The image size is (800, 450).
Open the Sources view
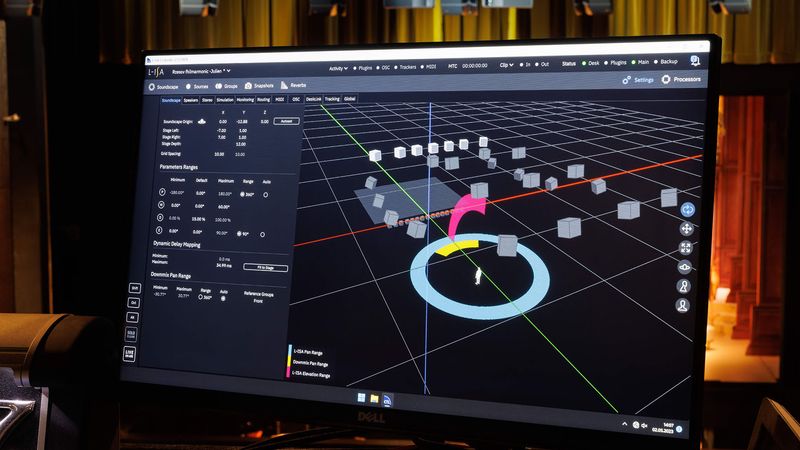[197, 87]
